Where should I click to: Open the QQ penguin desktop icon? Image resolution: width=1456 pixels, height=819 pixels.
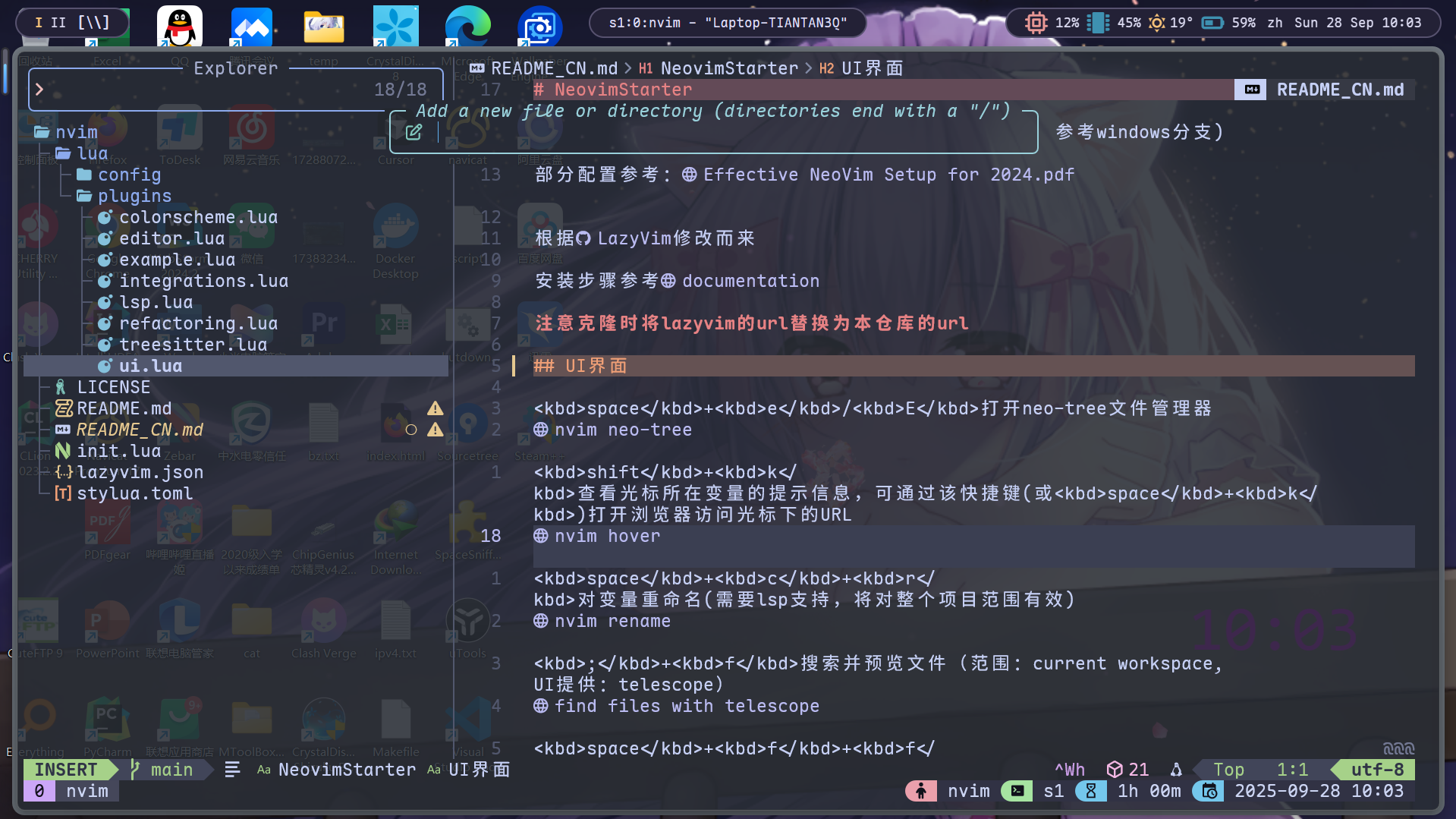coord(180,27)
